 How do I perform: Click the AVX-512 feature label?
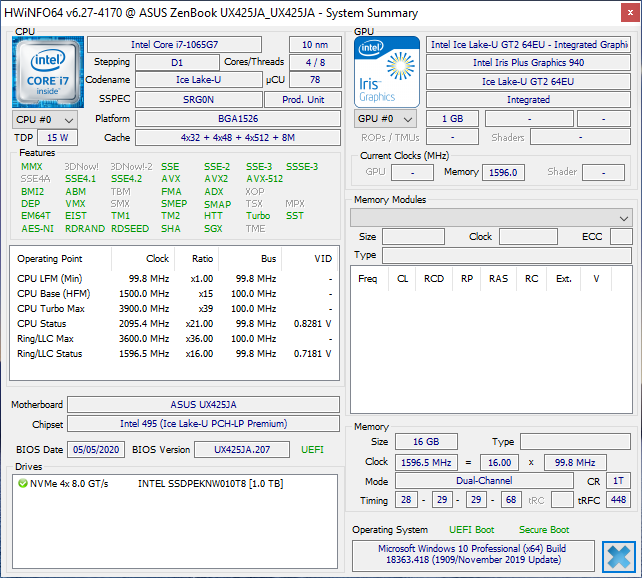(264, 179)
